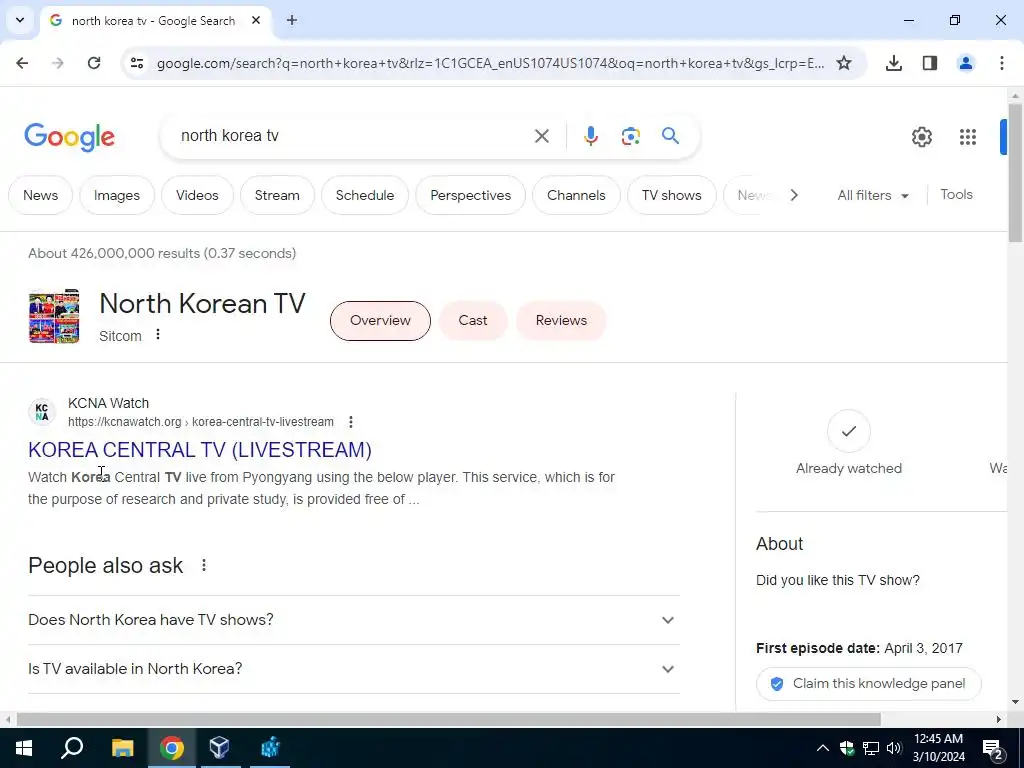This screenshot has width=1024, height=768.
Task: Select the Videos filter chip
Action: (x=197, y=195)
